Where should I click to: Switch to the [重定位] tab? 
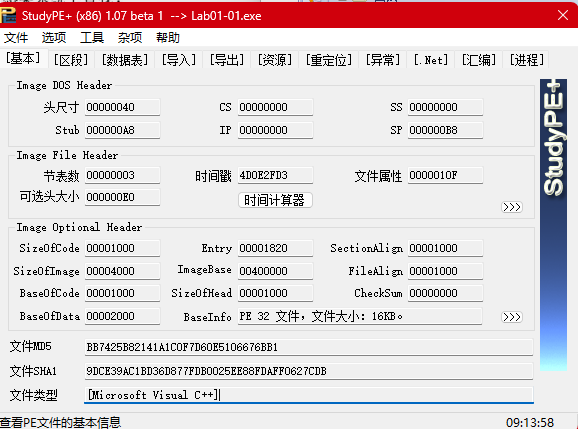click(x=329, y=60)
